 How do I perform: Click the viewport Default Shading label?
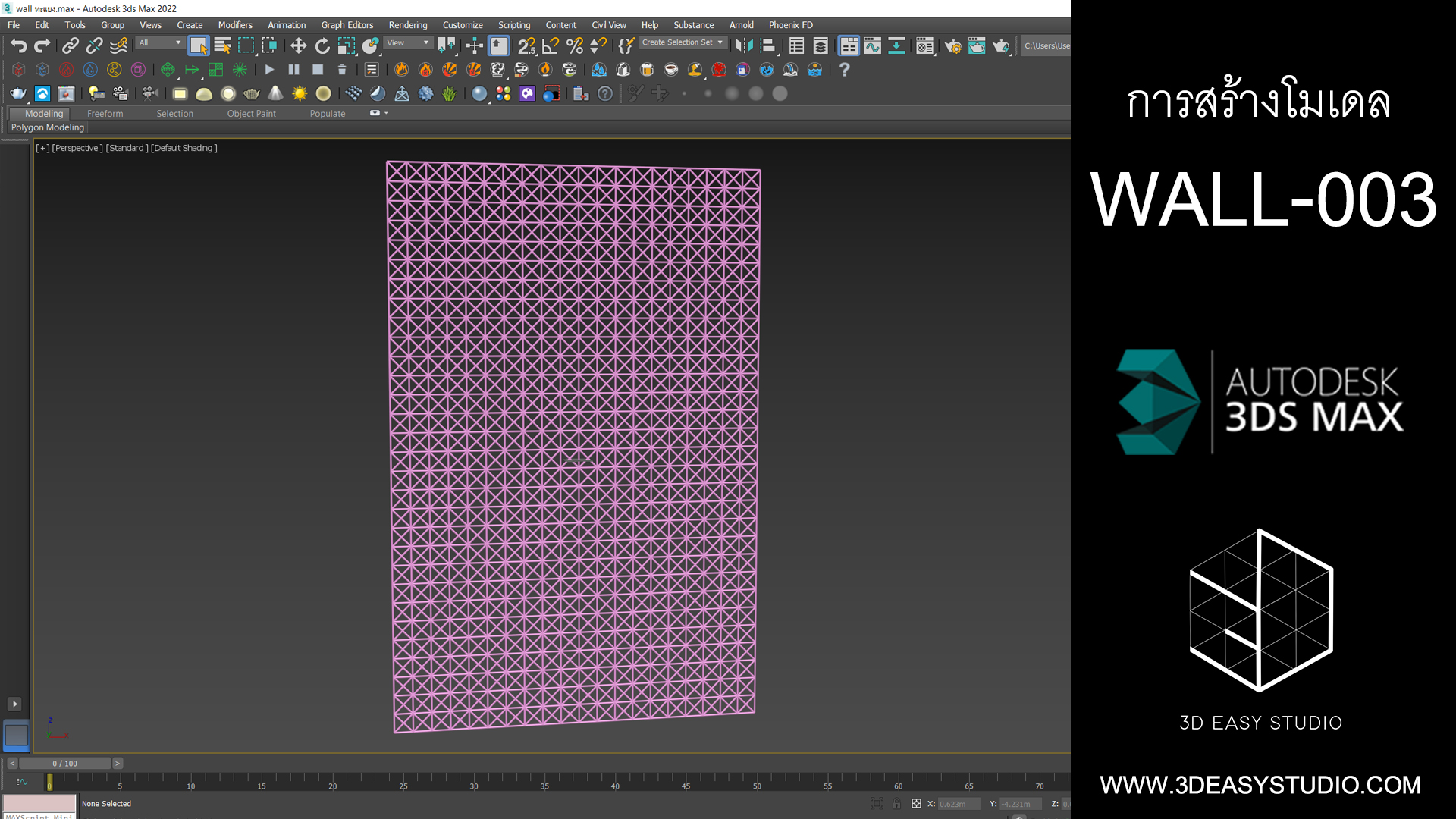coord(184,148)
